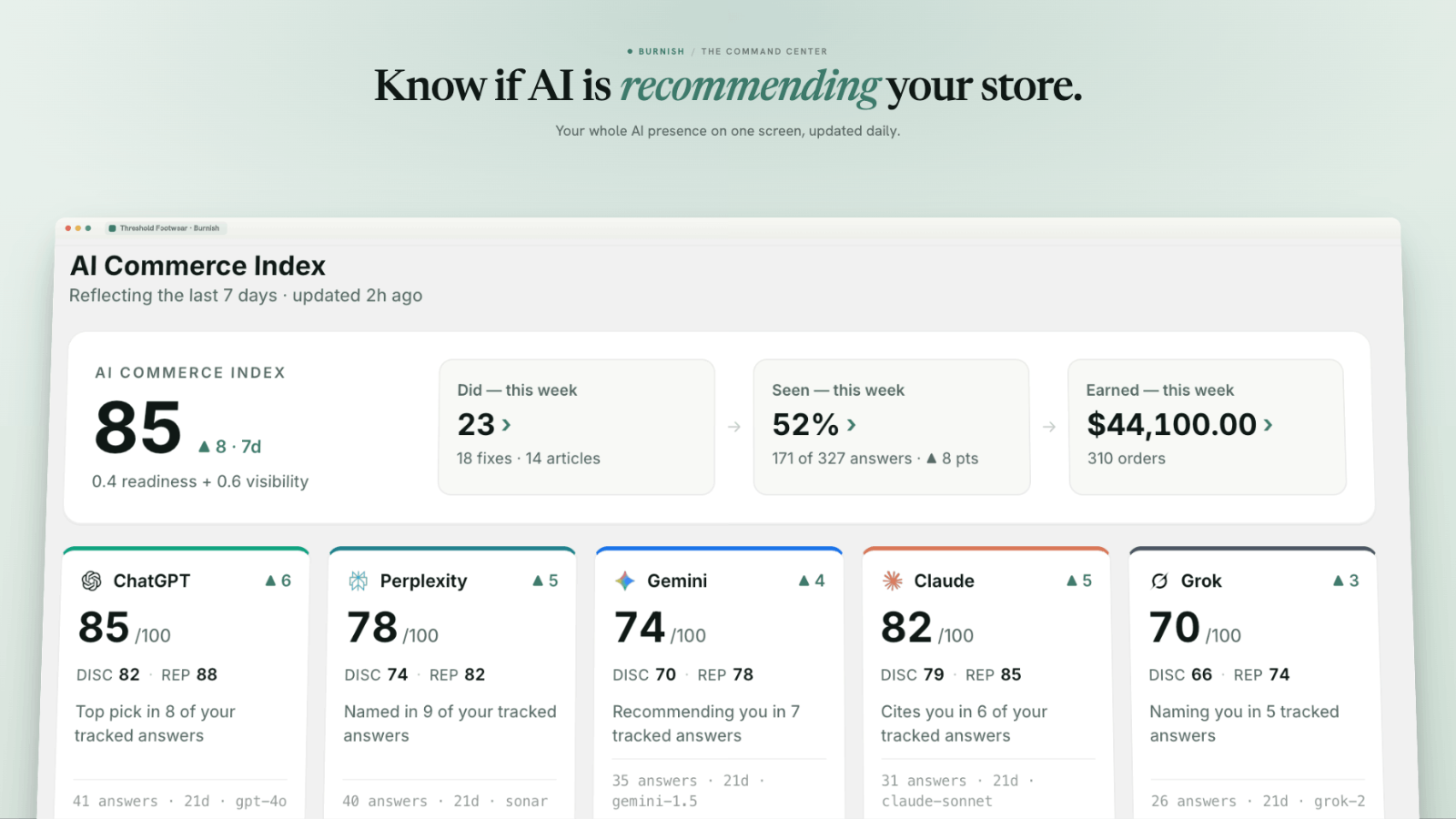Expand the chevron next to 52%
The height and width of the screenshot is (819, 1456).
pyautogui.click(x=851, y=425)
